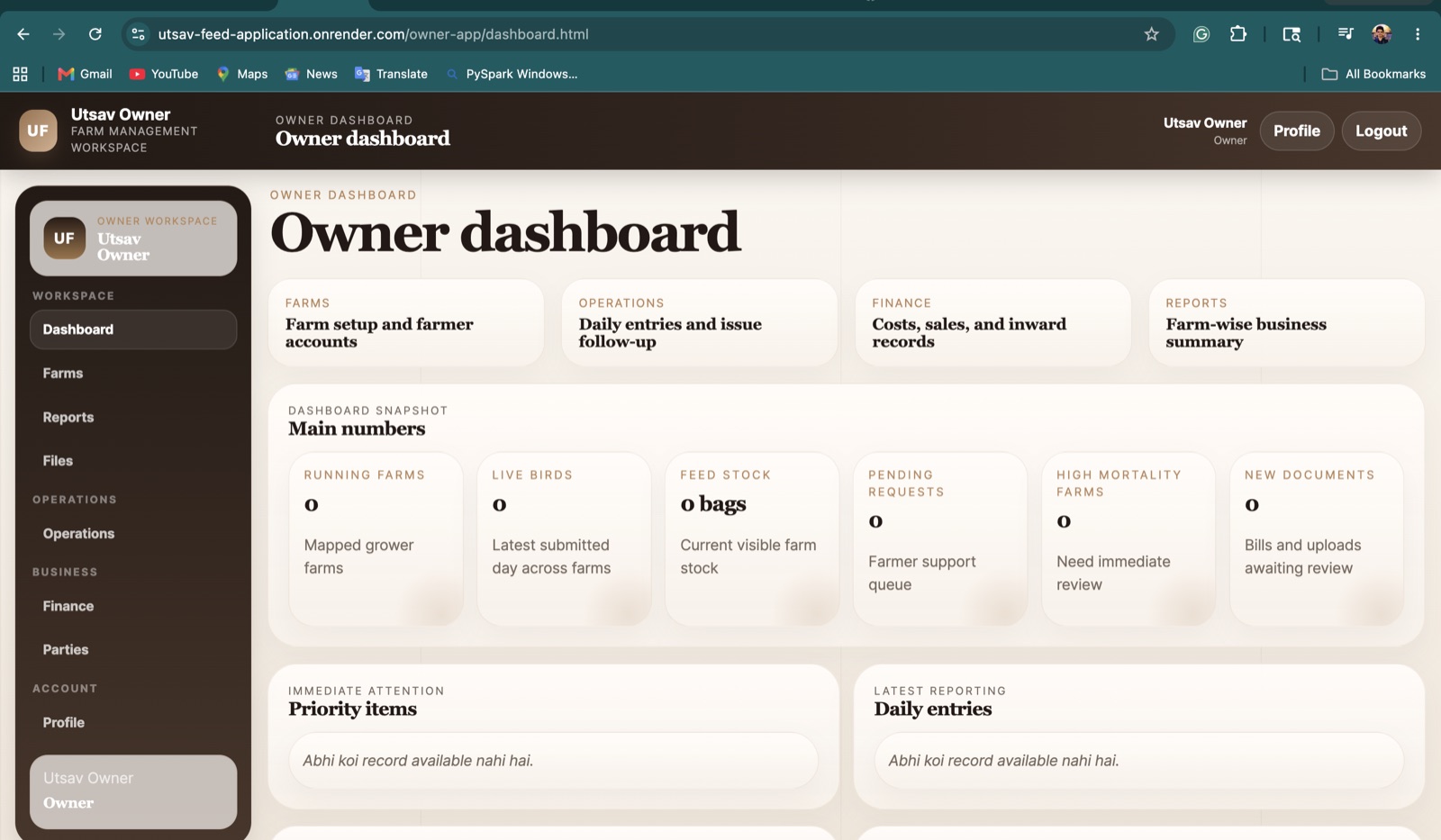Bookmark this page with the star icon
The image size is (1441, 840).
point(1151,34)
